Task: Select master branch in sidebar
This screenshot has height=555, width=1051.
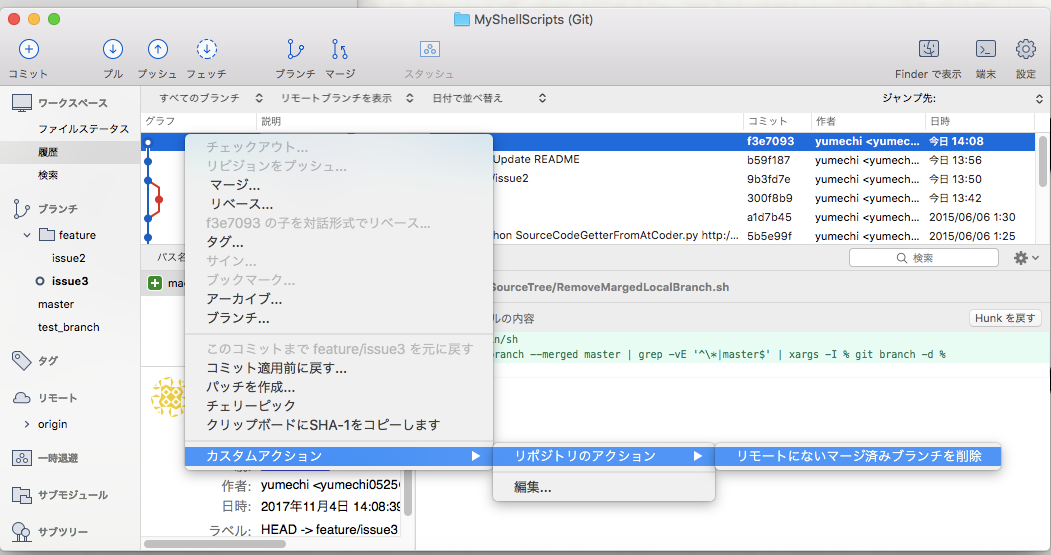Action: click(x=56, y=304)
